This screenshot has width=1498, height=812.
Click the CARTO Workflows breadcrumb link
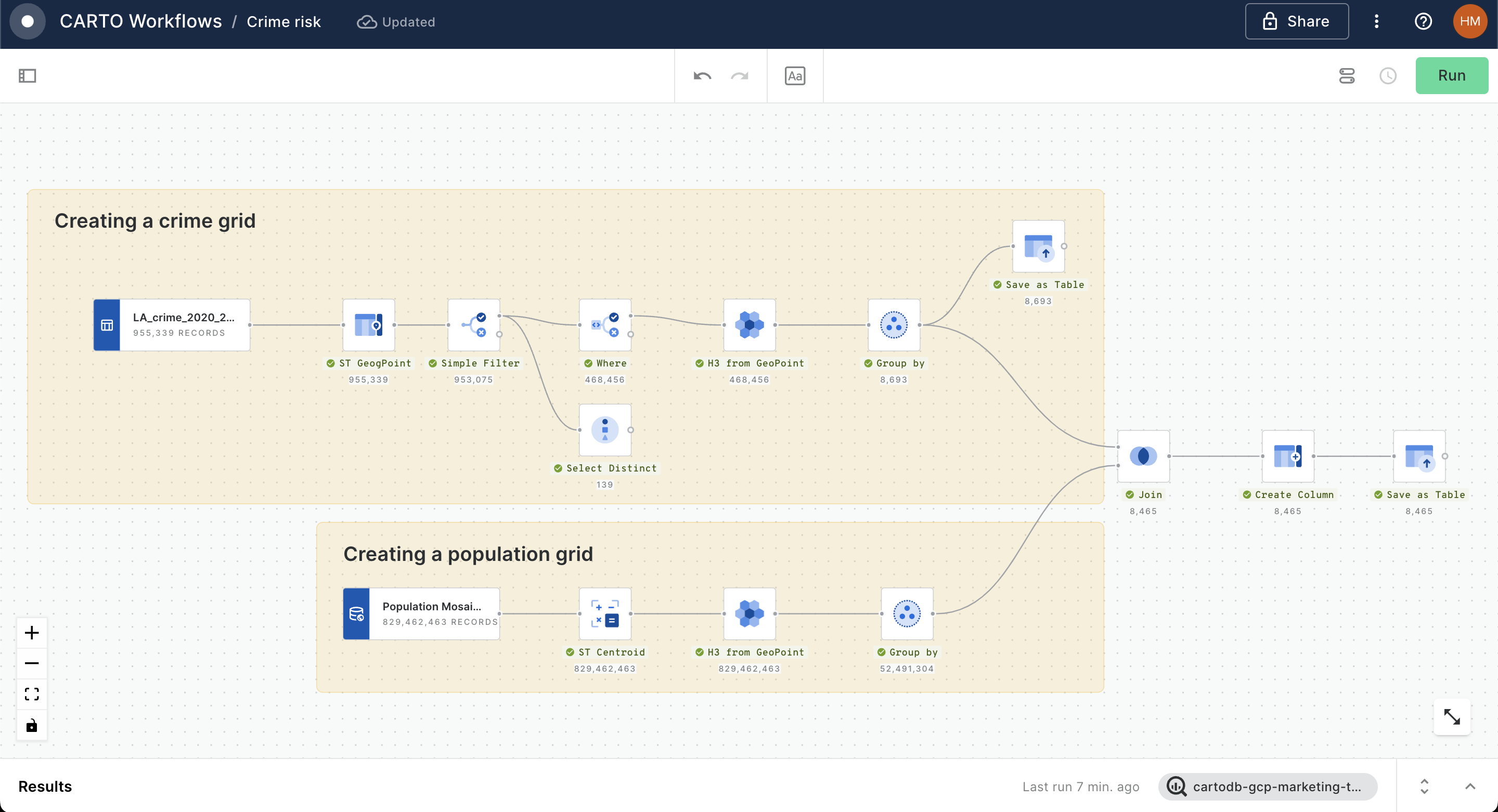[x=141, y=21]
